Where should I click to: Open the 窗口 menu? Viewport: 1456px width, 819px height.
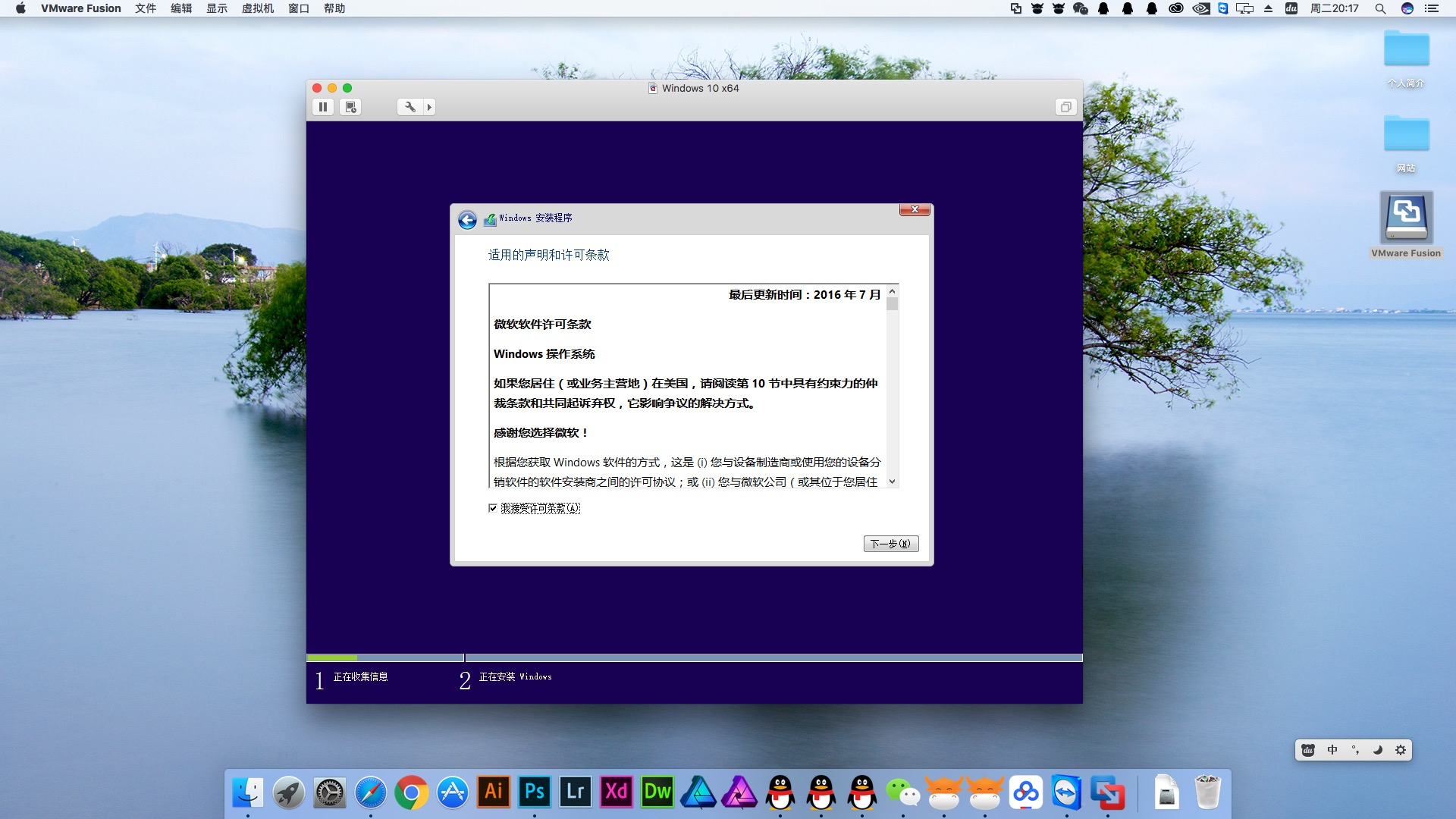[299, 8]
